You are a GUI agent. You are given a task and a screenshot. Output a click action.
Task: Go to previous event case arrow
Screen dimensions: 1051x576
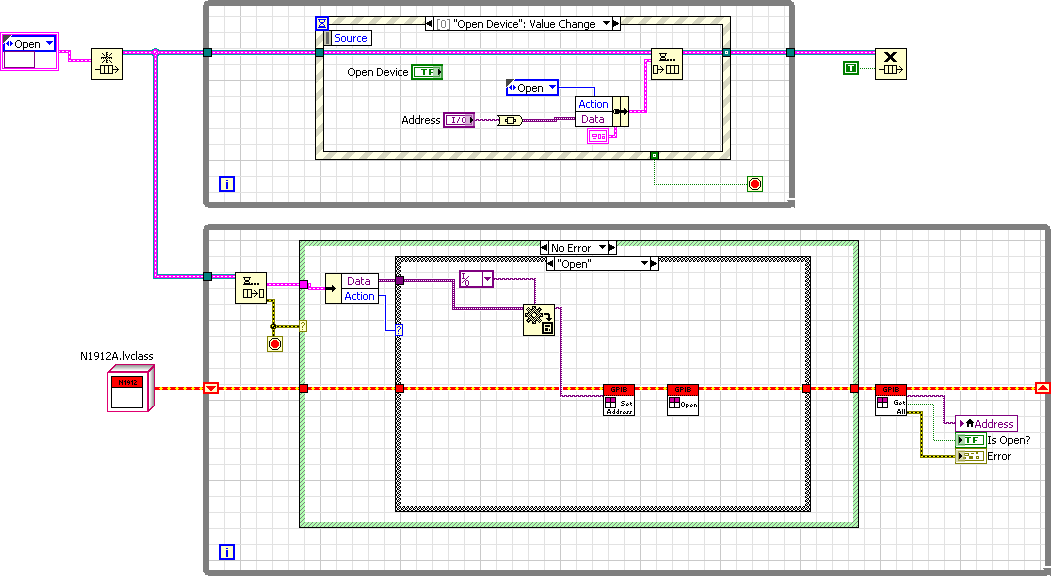click(x=429, y=23)
